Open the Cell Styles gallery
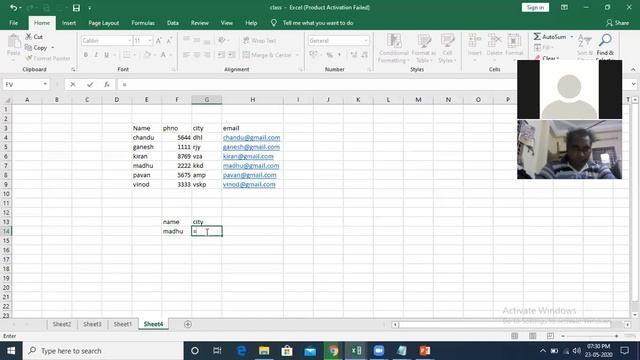This screenshot has height=360, width=640. [x=447, y=48]
